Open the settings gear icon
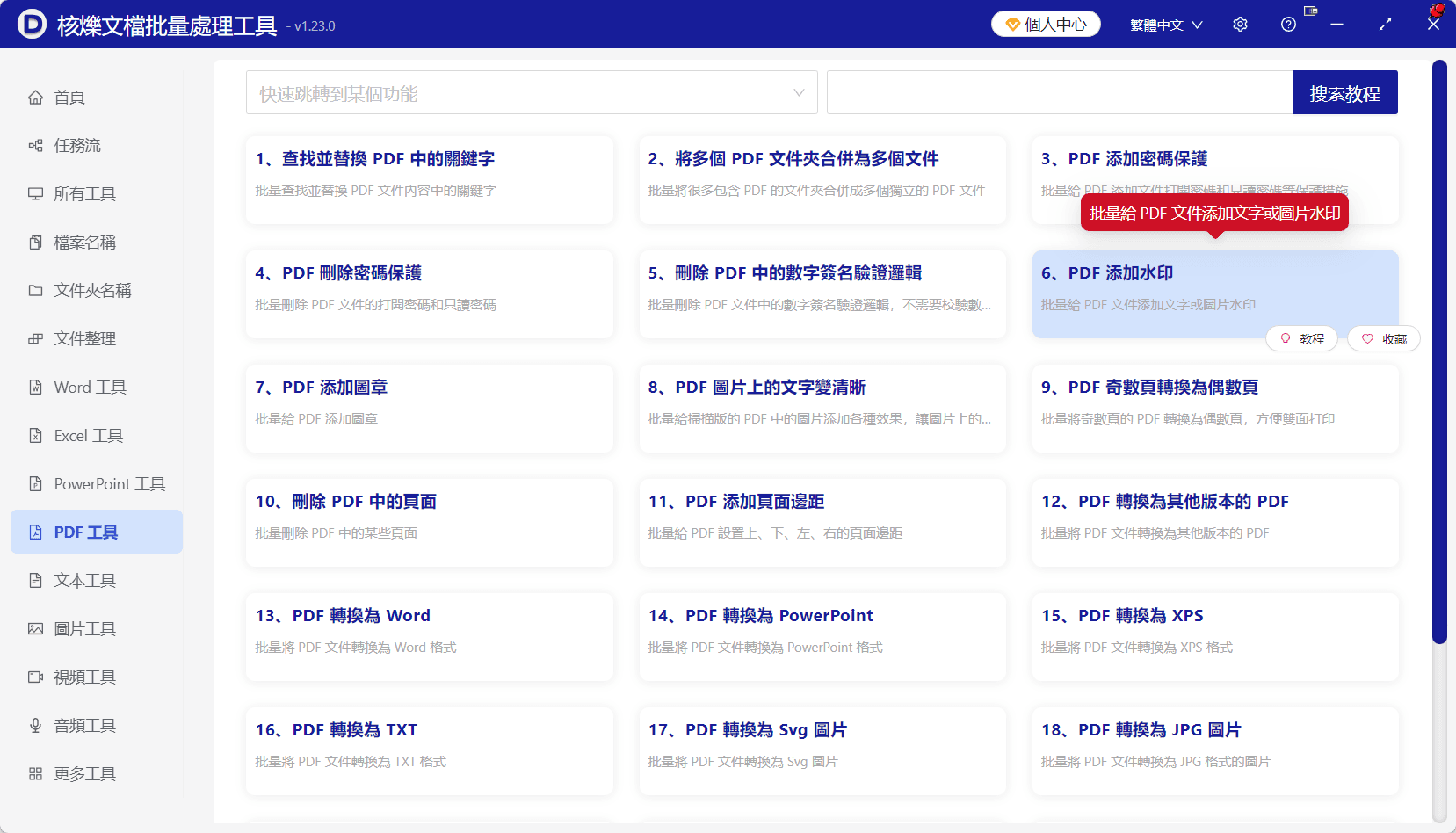The width and height of the screenshot is (1456, 833). pos(1240,25)
